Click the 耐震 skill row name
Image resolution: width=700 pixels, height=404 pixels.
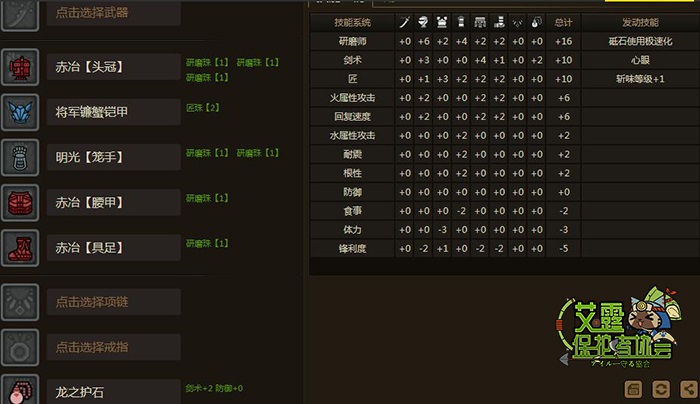(x=352, y=154)
